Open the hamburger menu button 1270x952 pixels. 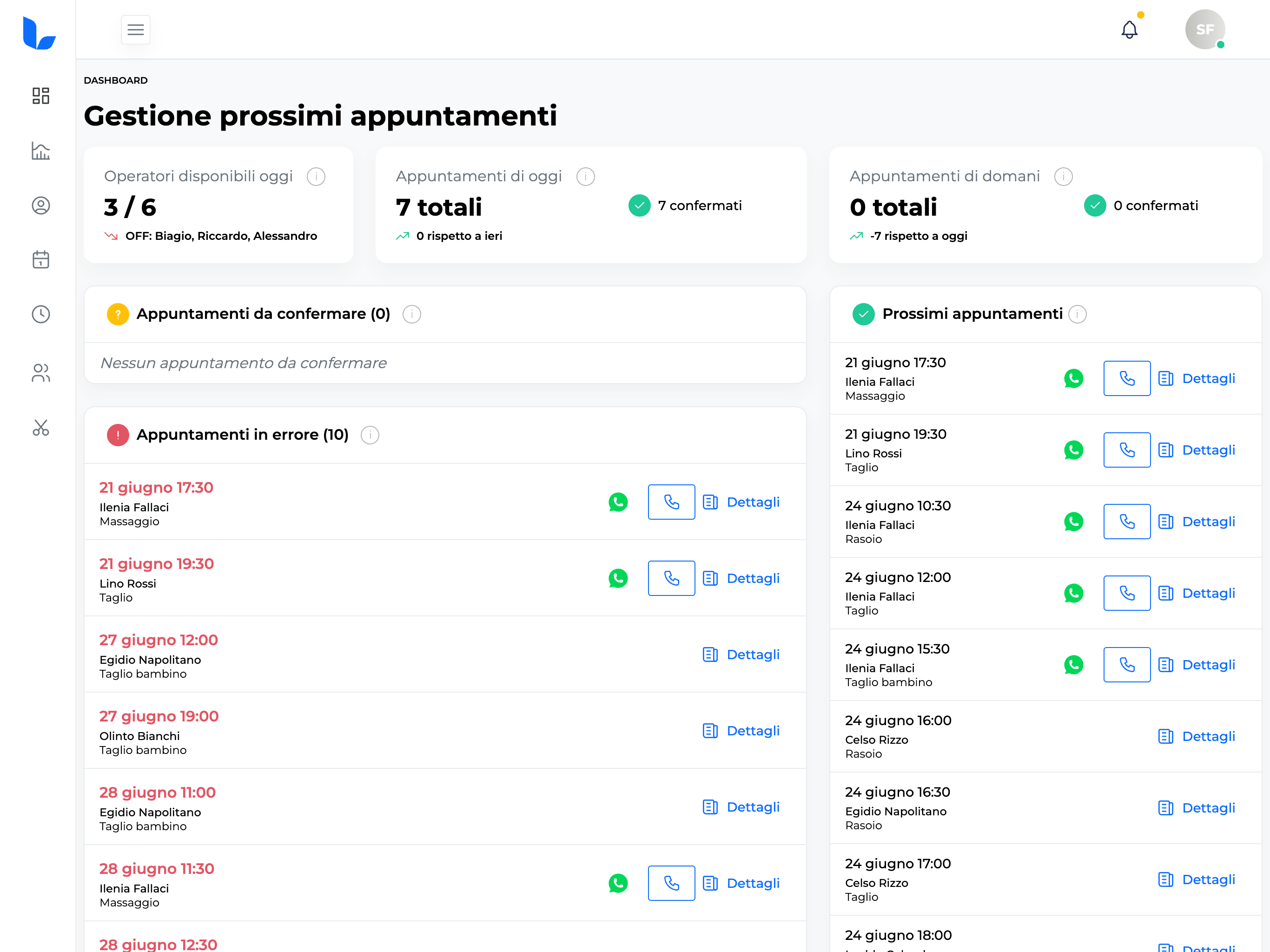point(135,30)
